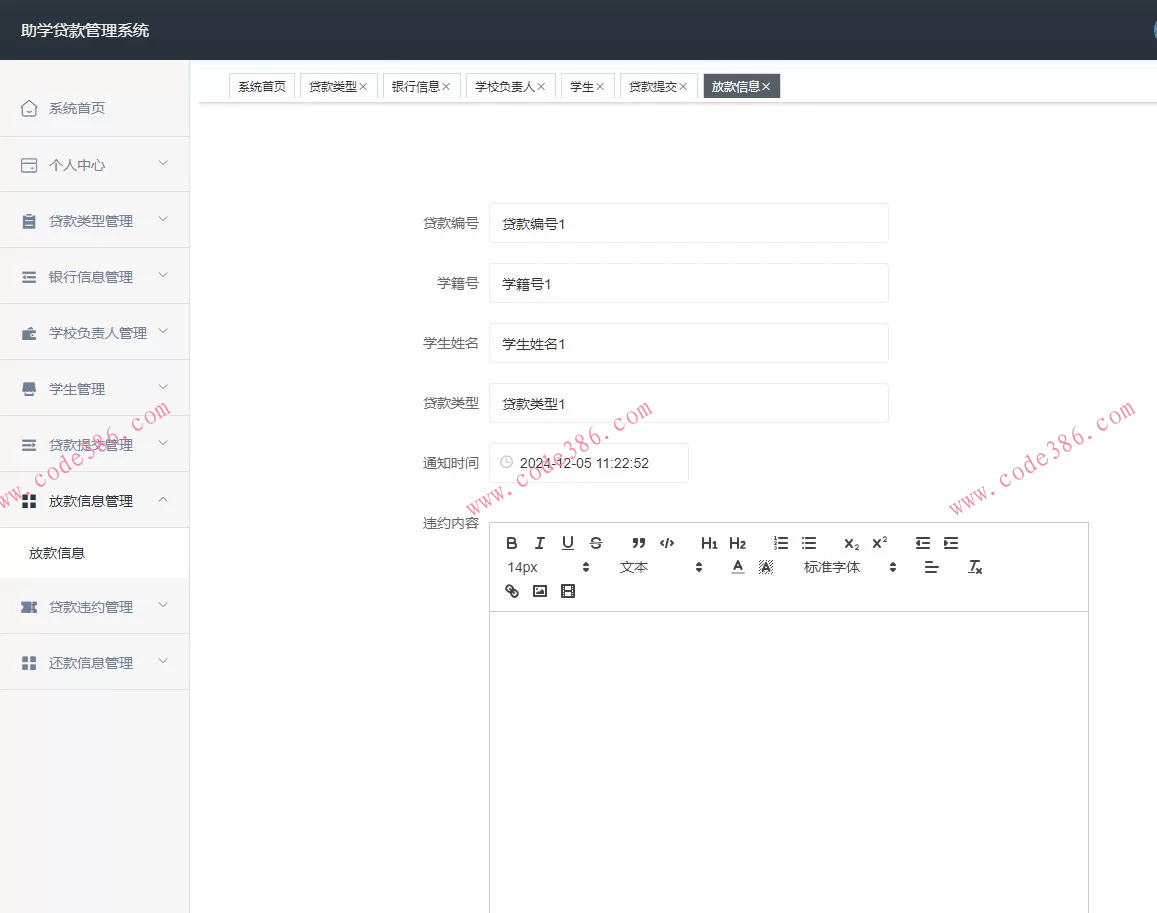Insert a hyperlink in the editor
Screen dimensions: 1157x913
click(512, 591)
